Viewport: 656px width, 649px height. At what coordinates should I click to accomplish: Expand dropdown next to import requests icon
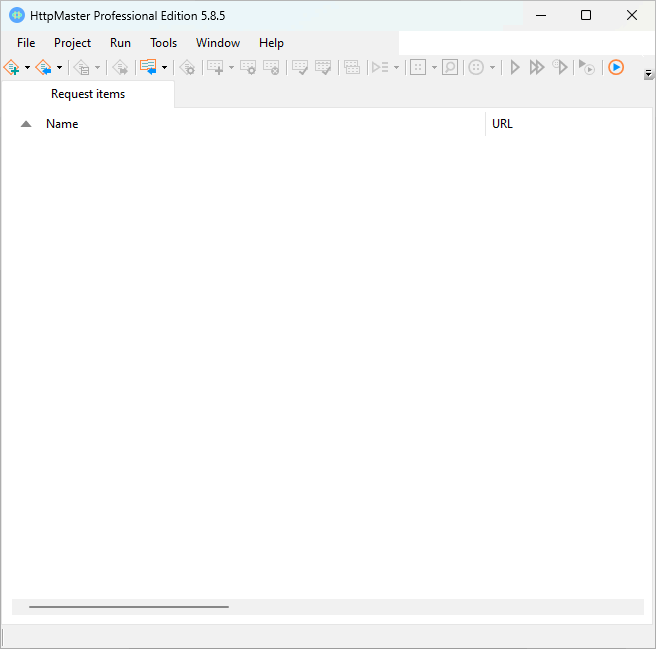(164, 68)
